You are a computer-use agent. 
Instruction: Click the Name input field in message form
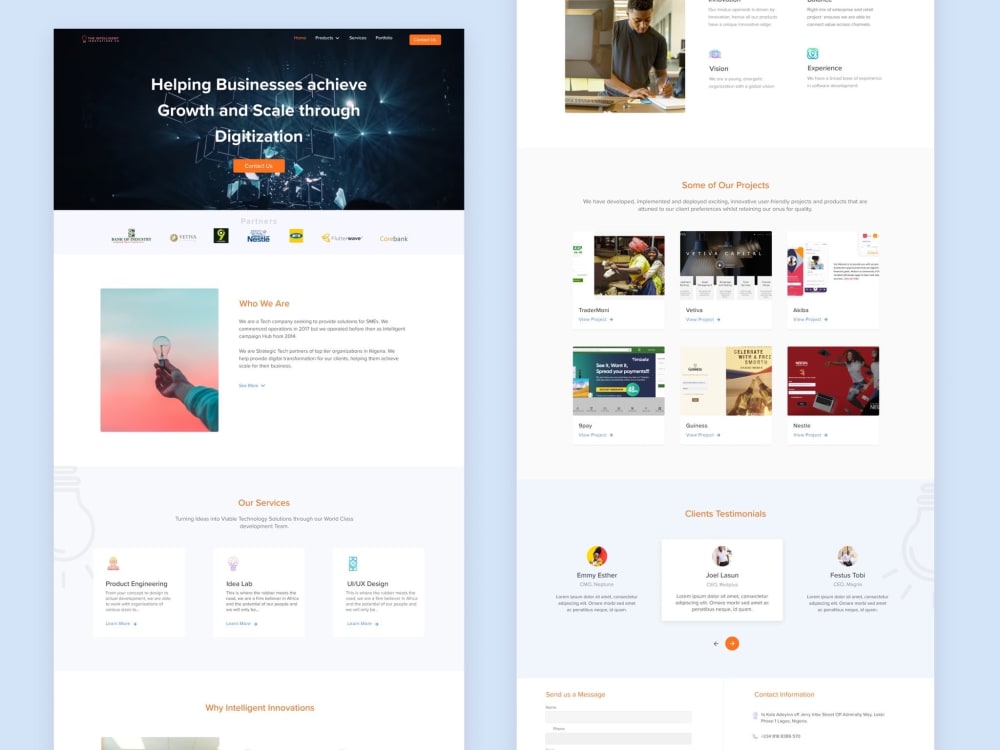[x=618, y=717]
